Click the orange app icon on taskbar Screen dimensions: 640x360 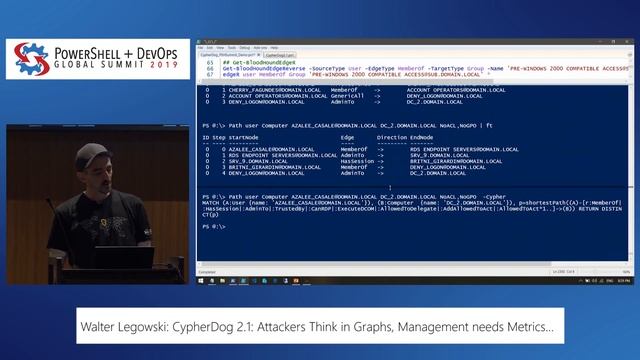pos(296,281)
